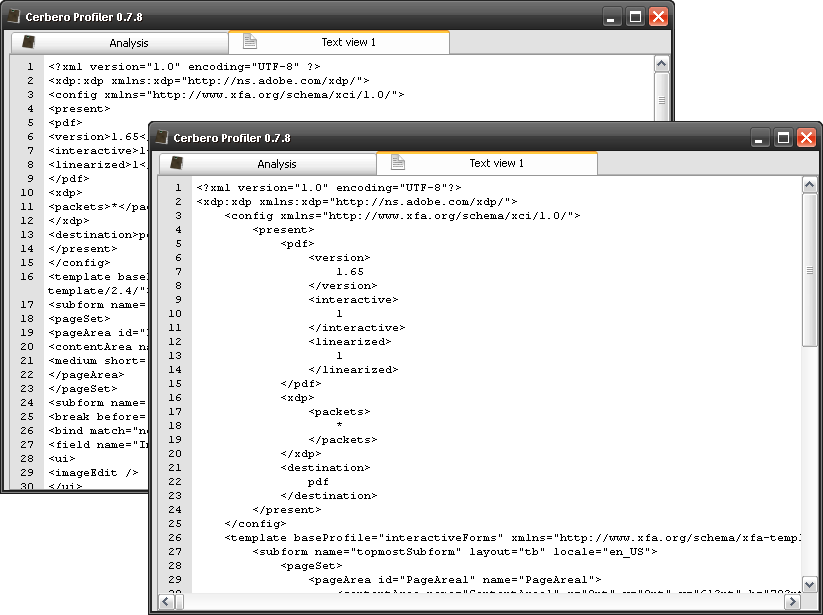Click scroll left arrow in front window

pos(166,601)
